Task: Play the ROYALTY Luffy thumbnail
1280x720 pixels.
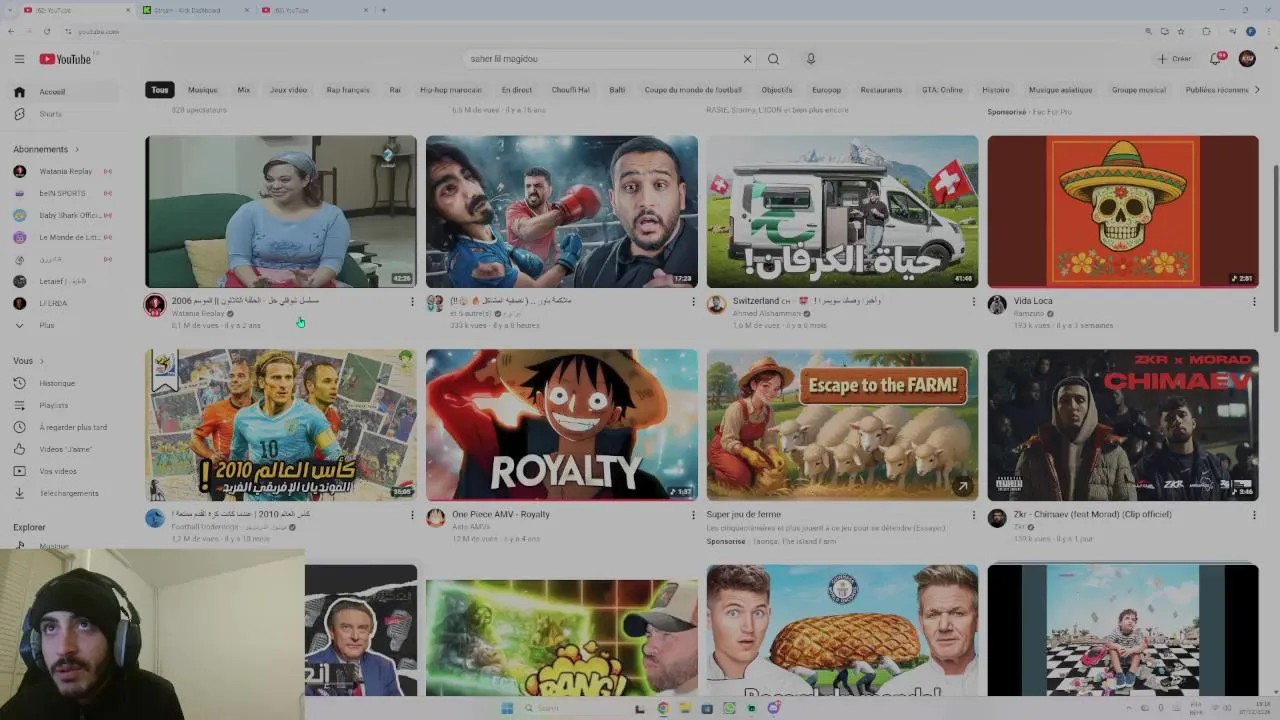Action: tap(562, 425)
